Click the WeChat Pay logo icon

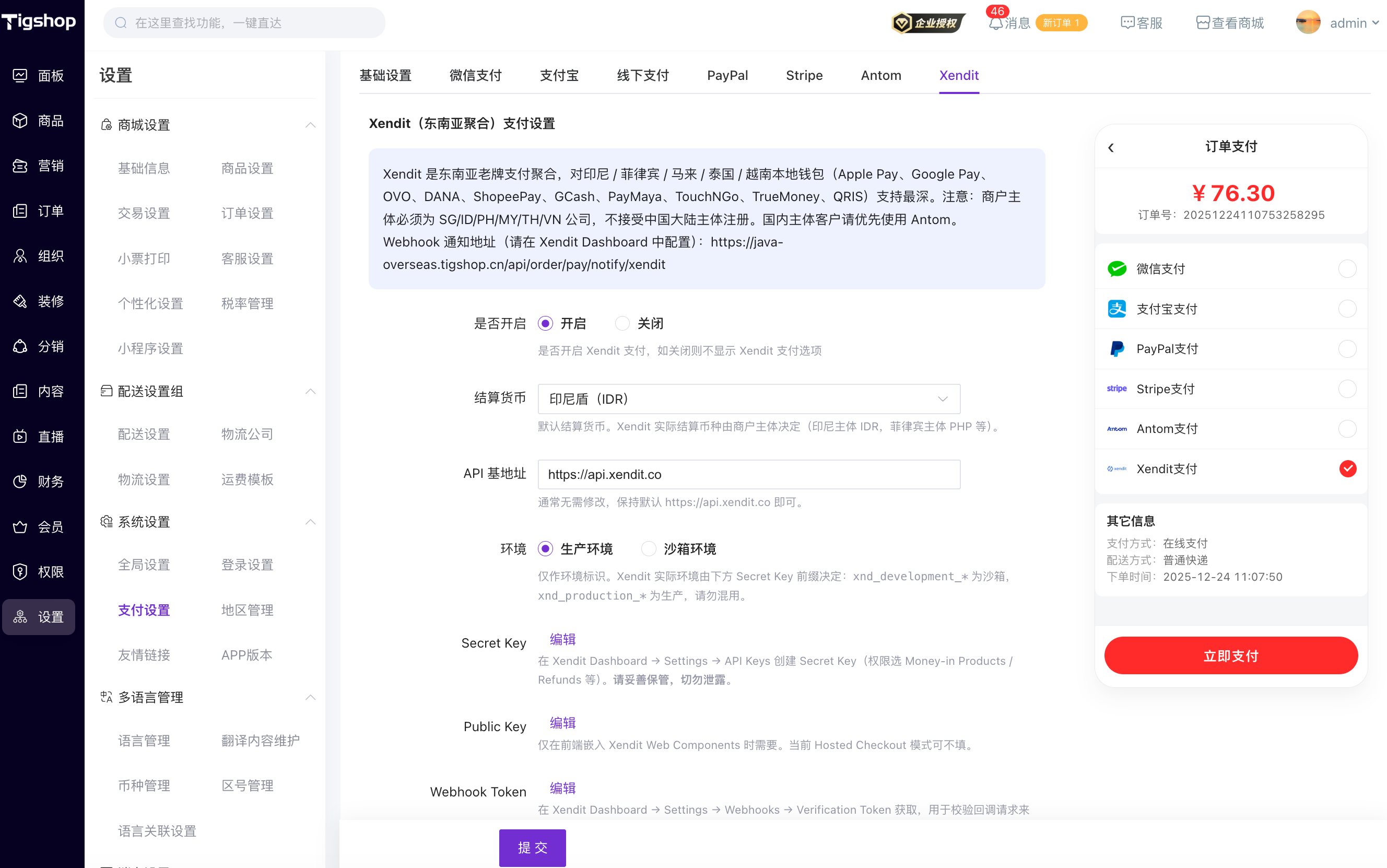pos(1116,268)
